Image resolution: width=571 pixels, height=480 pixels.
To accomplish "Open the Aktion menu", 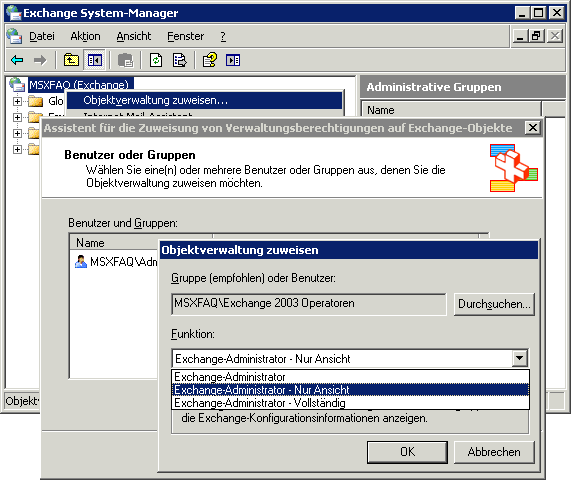I will (x=85, y=36).
